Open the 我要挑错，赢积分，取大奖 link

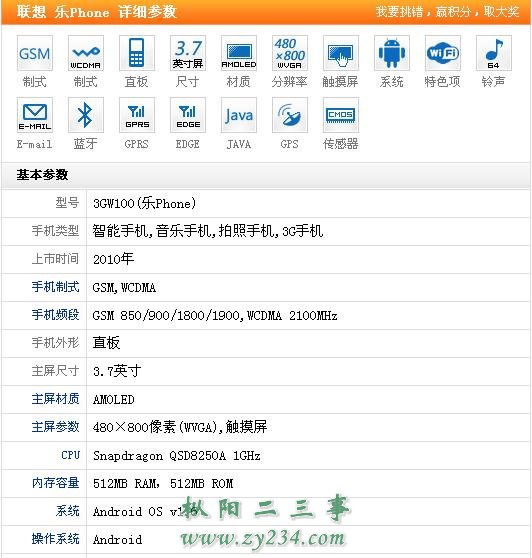[x=447, y=12]
